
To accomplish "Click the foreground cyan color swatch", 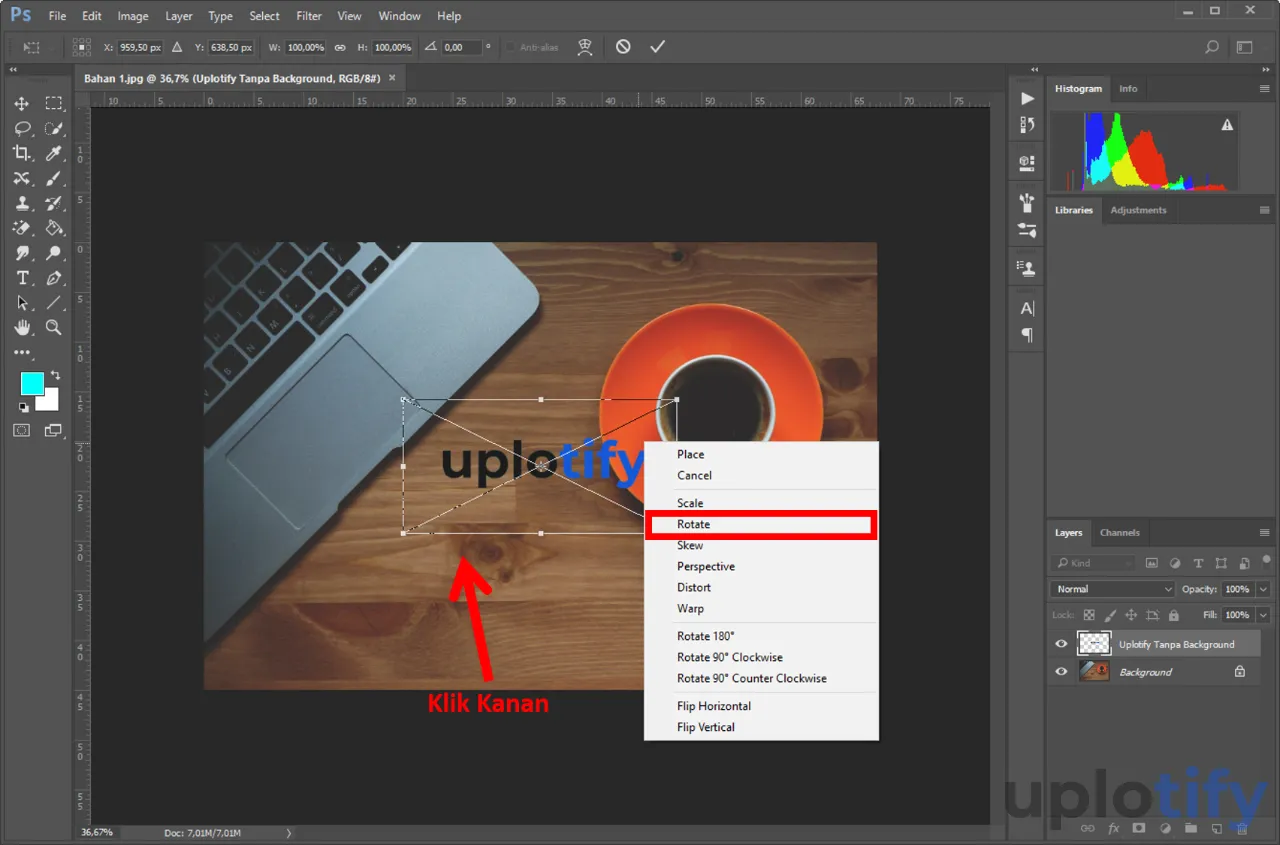I will click(x=32, y=383).
